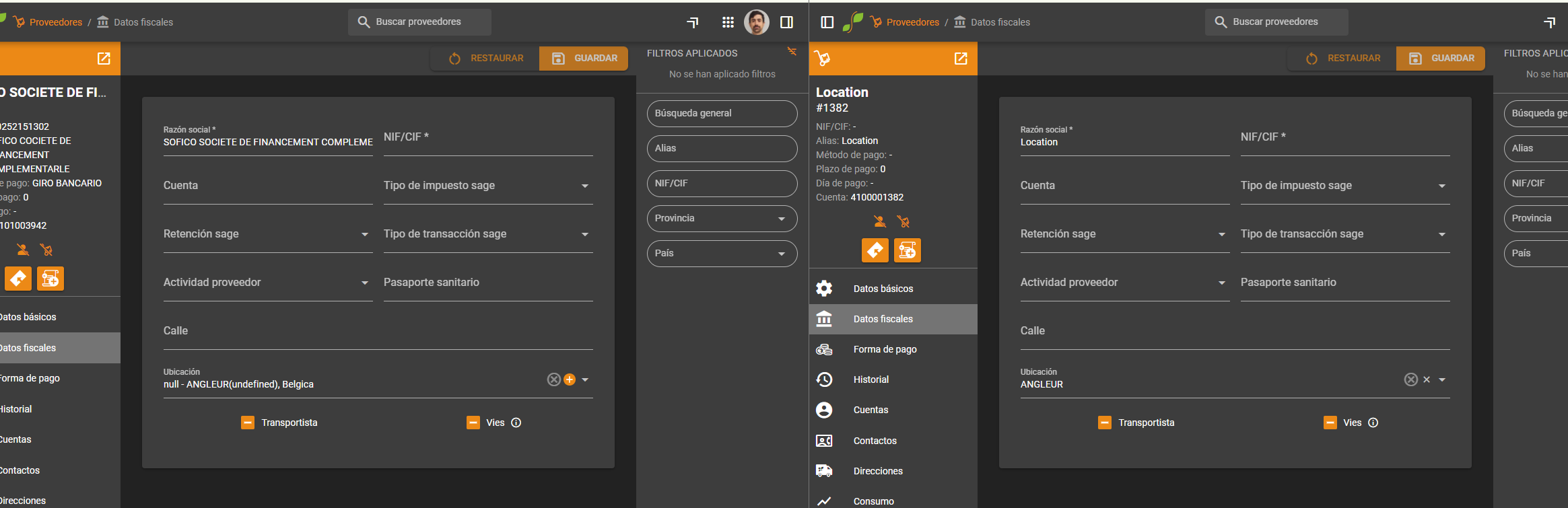Image resolution: width=1568 pixels, height=508 pixels.
Task: Focus Buscar proveedores search in left window
Action: tap(419, 22)
